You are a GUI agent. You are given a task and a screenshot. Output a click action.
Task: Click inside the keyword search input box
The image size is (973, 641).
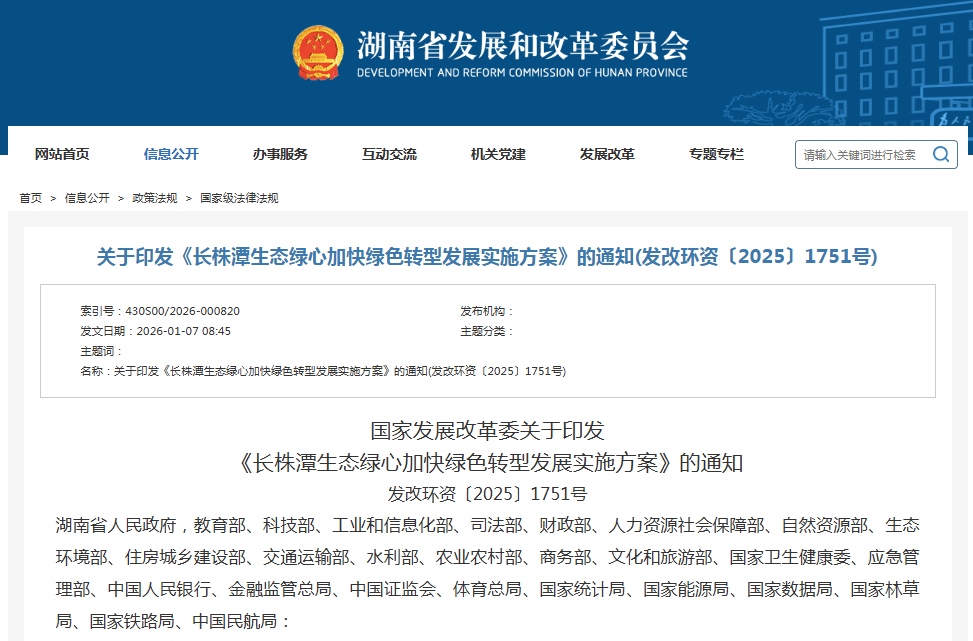coord(860,155)
